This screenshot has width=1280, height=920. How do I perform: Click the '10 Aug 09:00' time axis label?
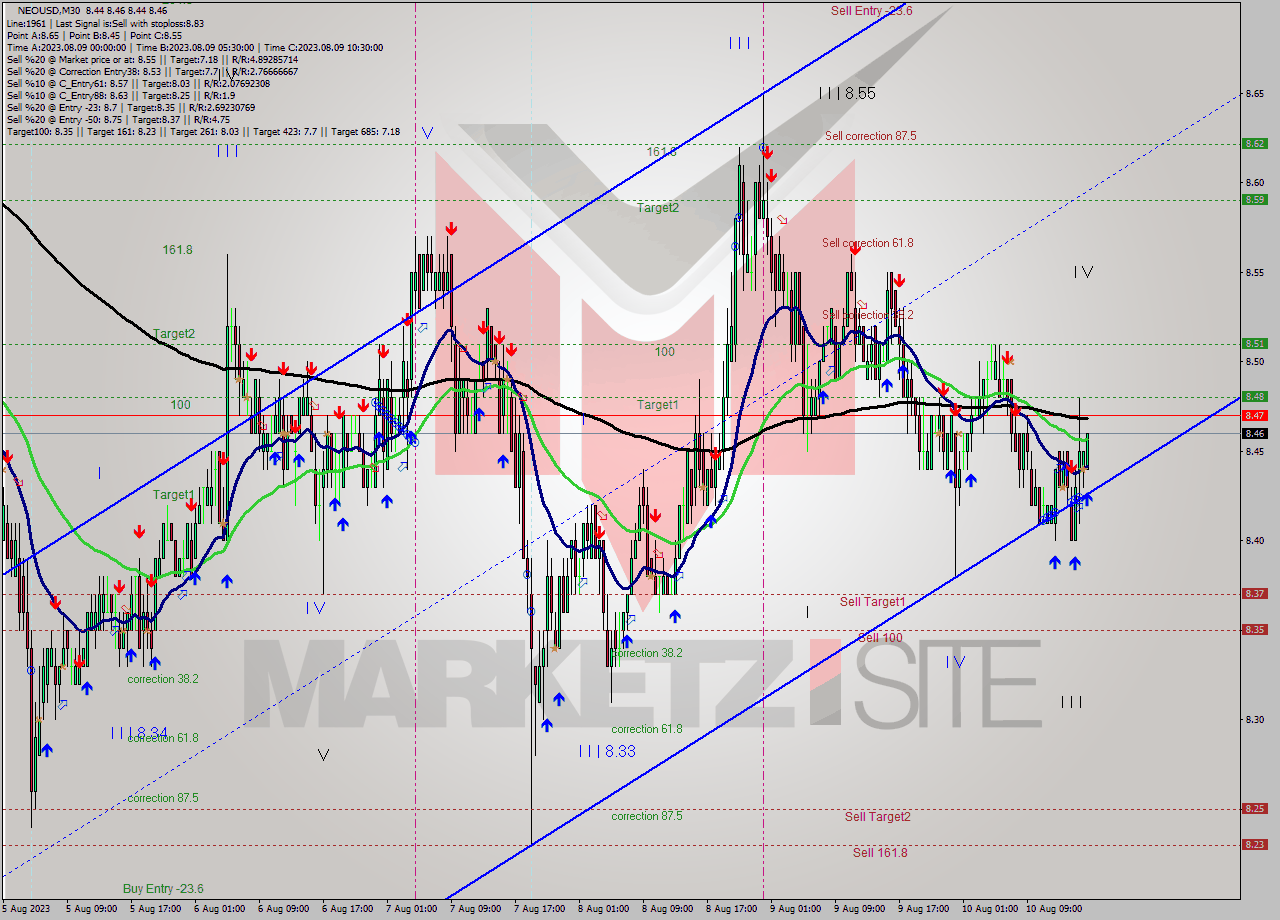1053,909
